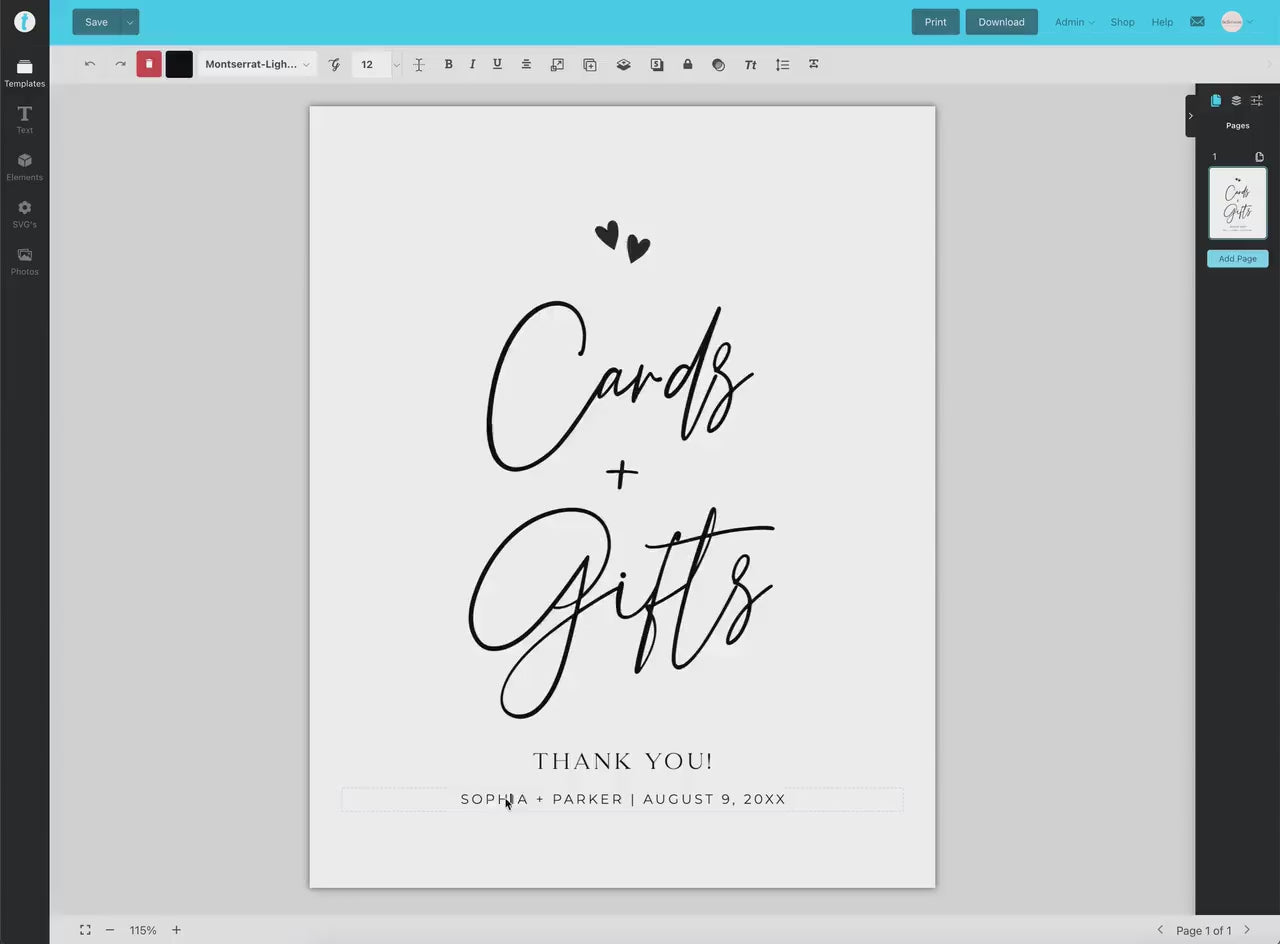Click the 115% zoom level value

143,930
